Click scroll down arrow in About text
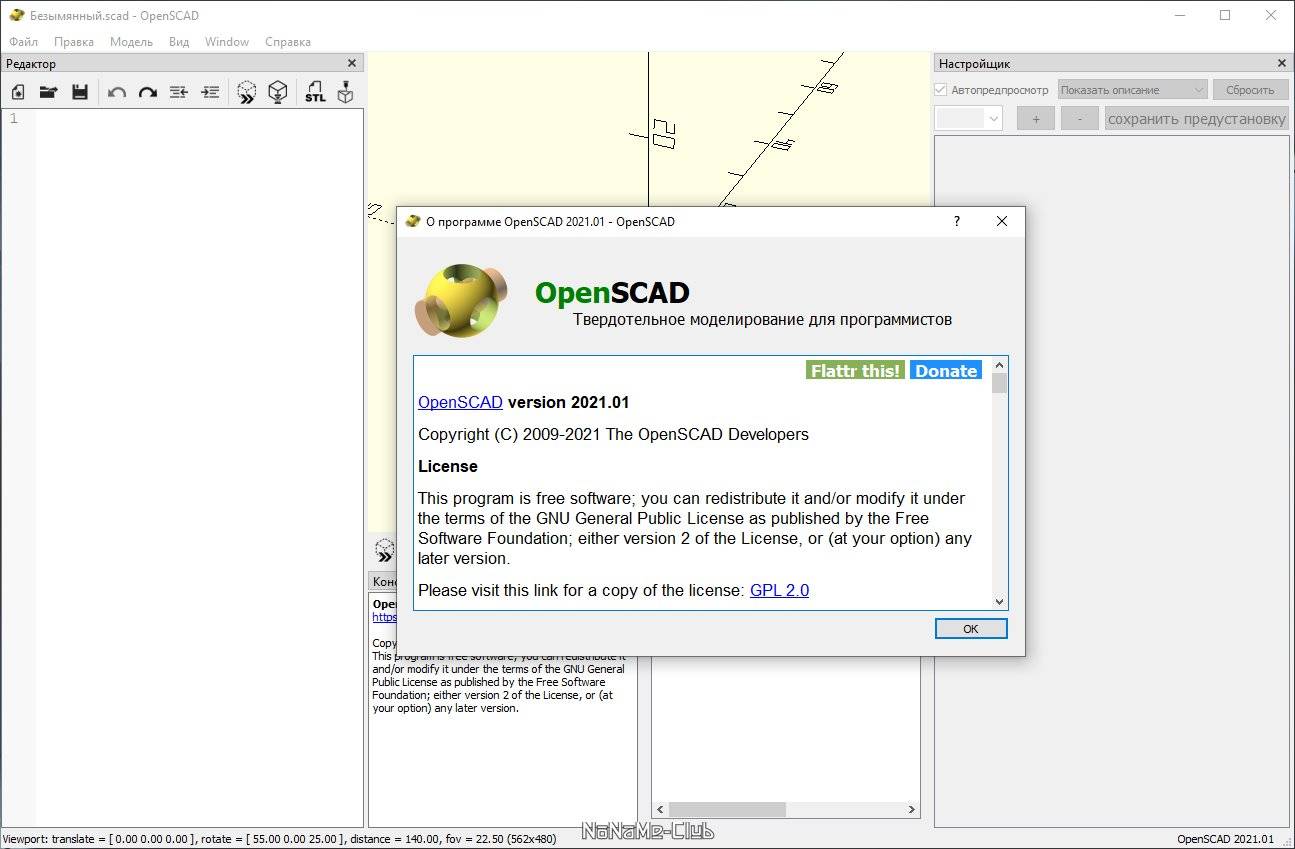Screen dimensions: 1295x849 (x=999, y=601)
